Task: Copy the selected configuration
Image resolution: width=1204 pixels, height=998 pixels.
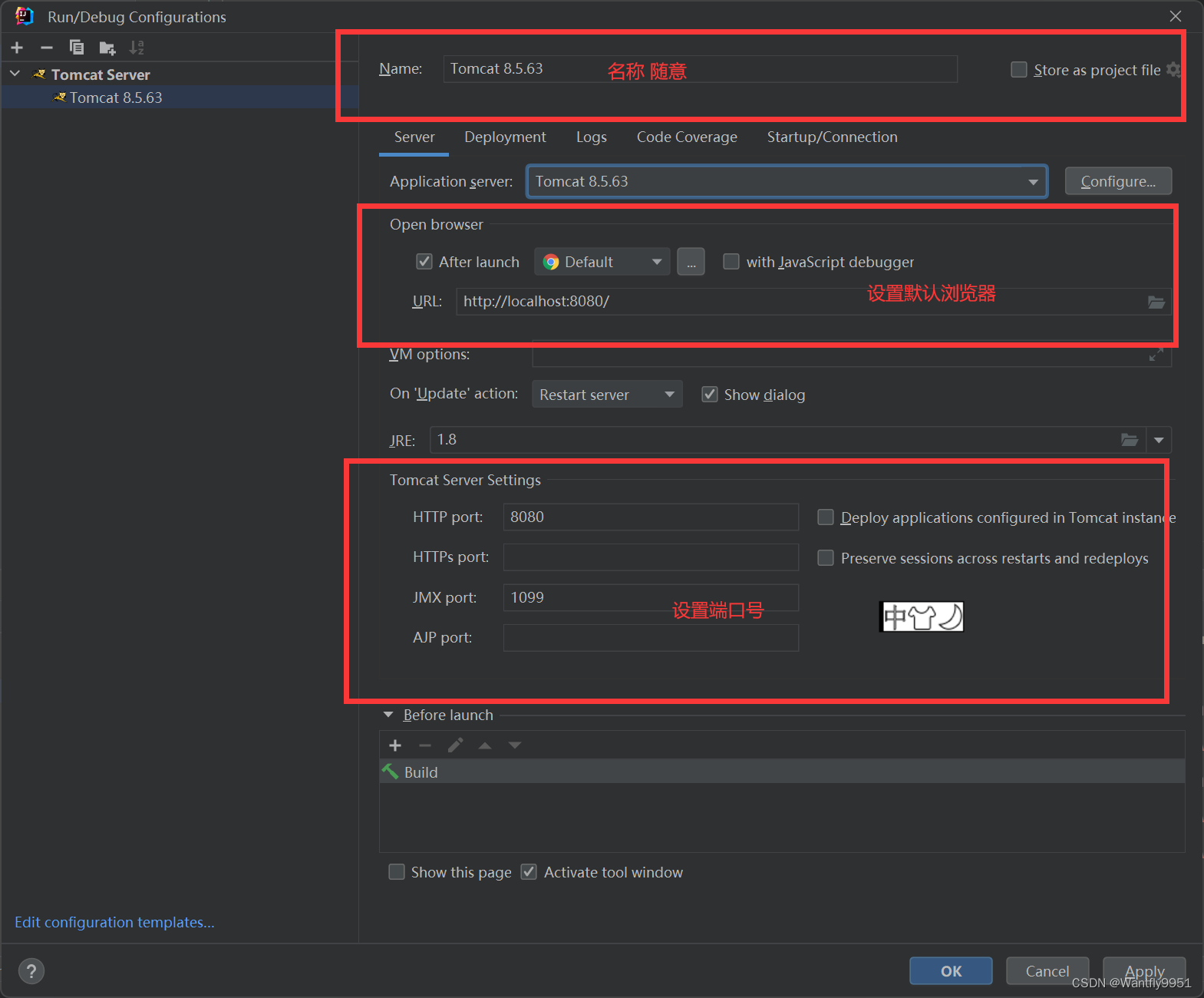Action: point(77,48)
